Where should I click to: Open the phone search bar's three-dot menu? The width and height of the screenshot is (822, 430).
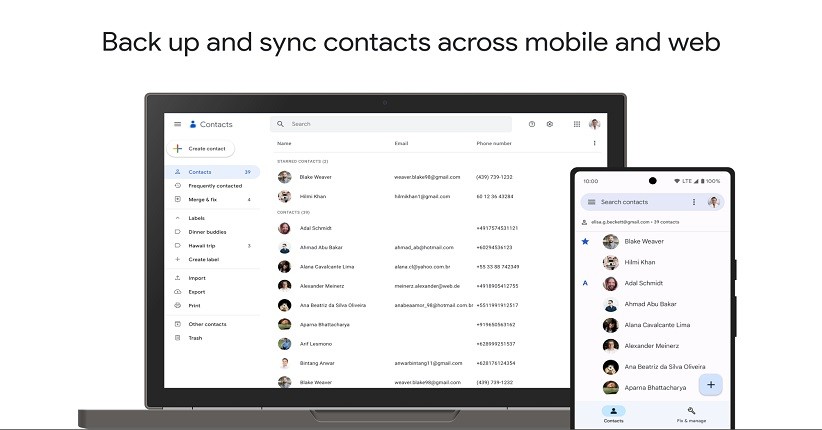tap(694, 202)
